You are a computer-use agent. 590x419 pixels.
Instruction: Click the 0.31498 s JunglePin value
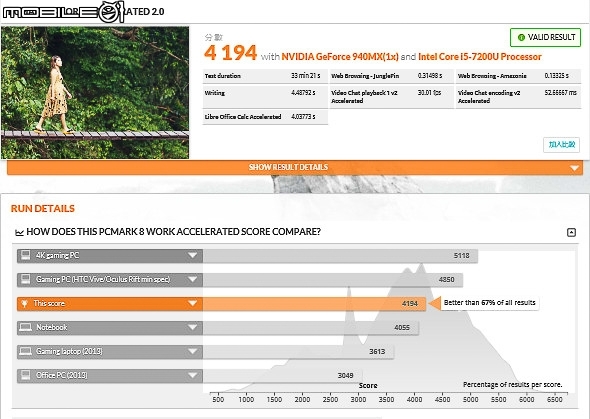click(x=430, y=76)
